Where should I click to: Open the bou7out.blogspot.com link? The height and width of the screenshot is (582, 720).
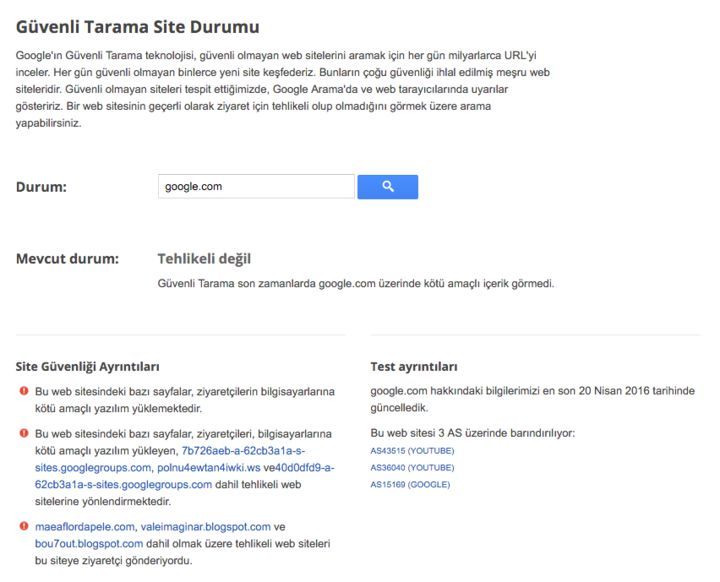[x=89, y=544]
